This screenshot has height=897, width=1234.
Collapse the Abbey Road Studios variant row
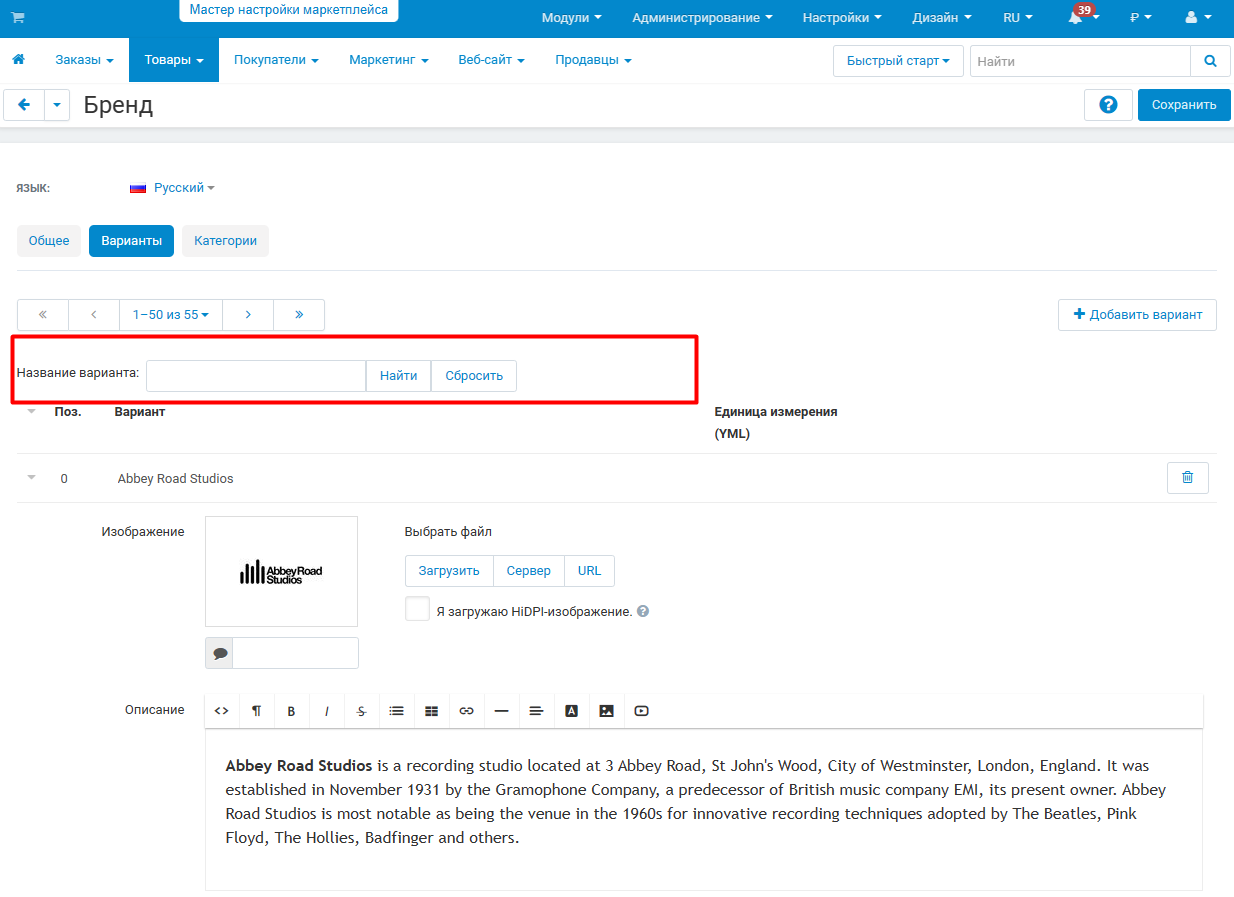point(31,478)
